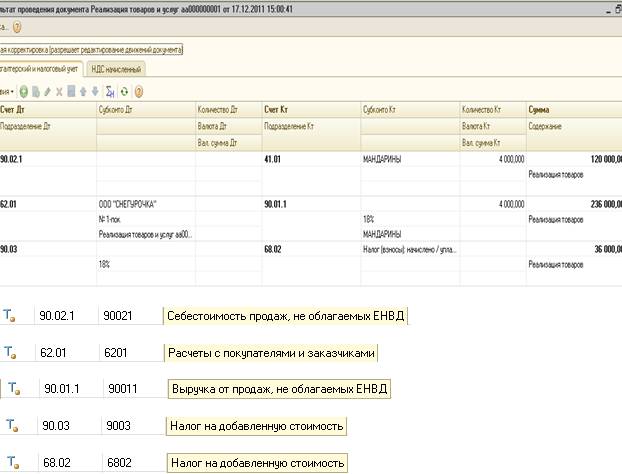This screenshot has height=474, width=622.
Task: Click the move down arrow icon
Action: [x=95, y=91]
